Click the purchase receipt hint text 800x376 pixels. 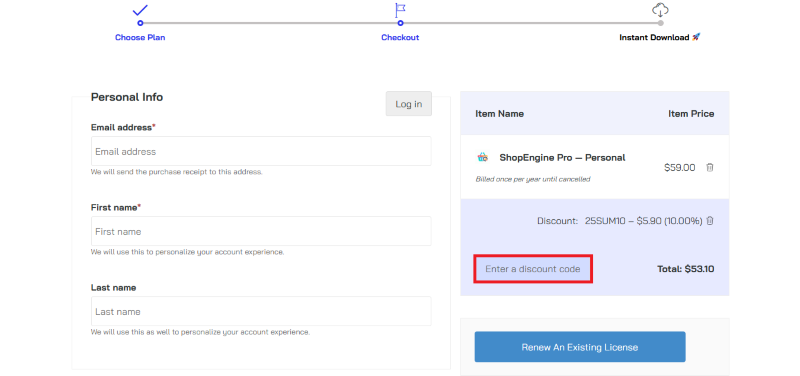[x=177, y=172]
